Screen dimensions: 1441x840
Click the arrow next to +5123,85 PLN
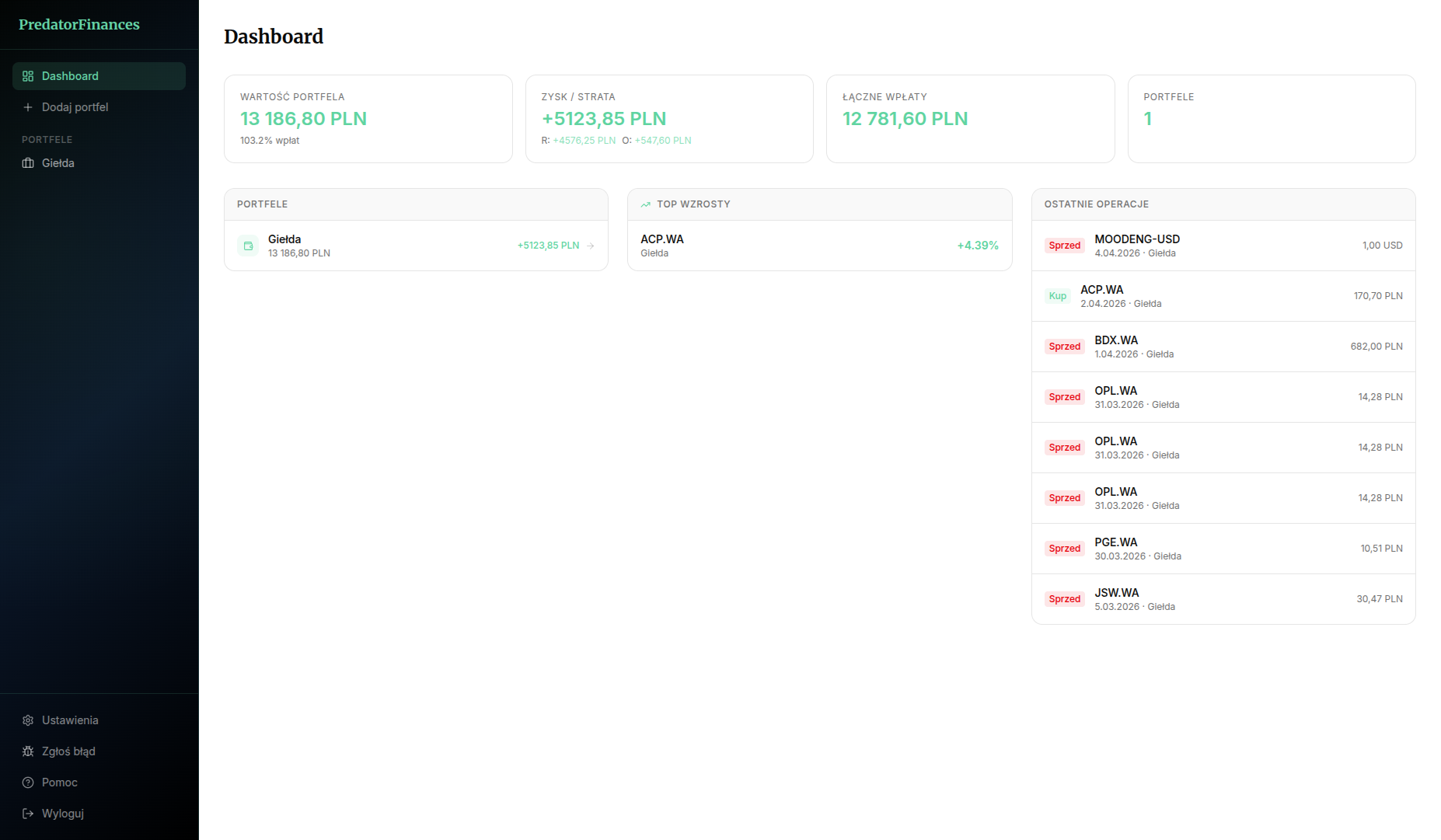point(591,246)
